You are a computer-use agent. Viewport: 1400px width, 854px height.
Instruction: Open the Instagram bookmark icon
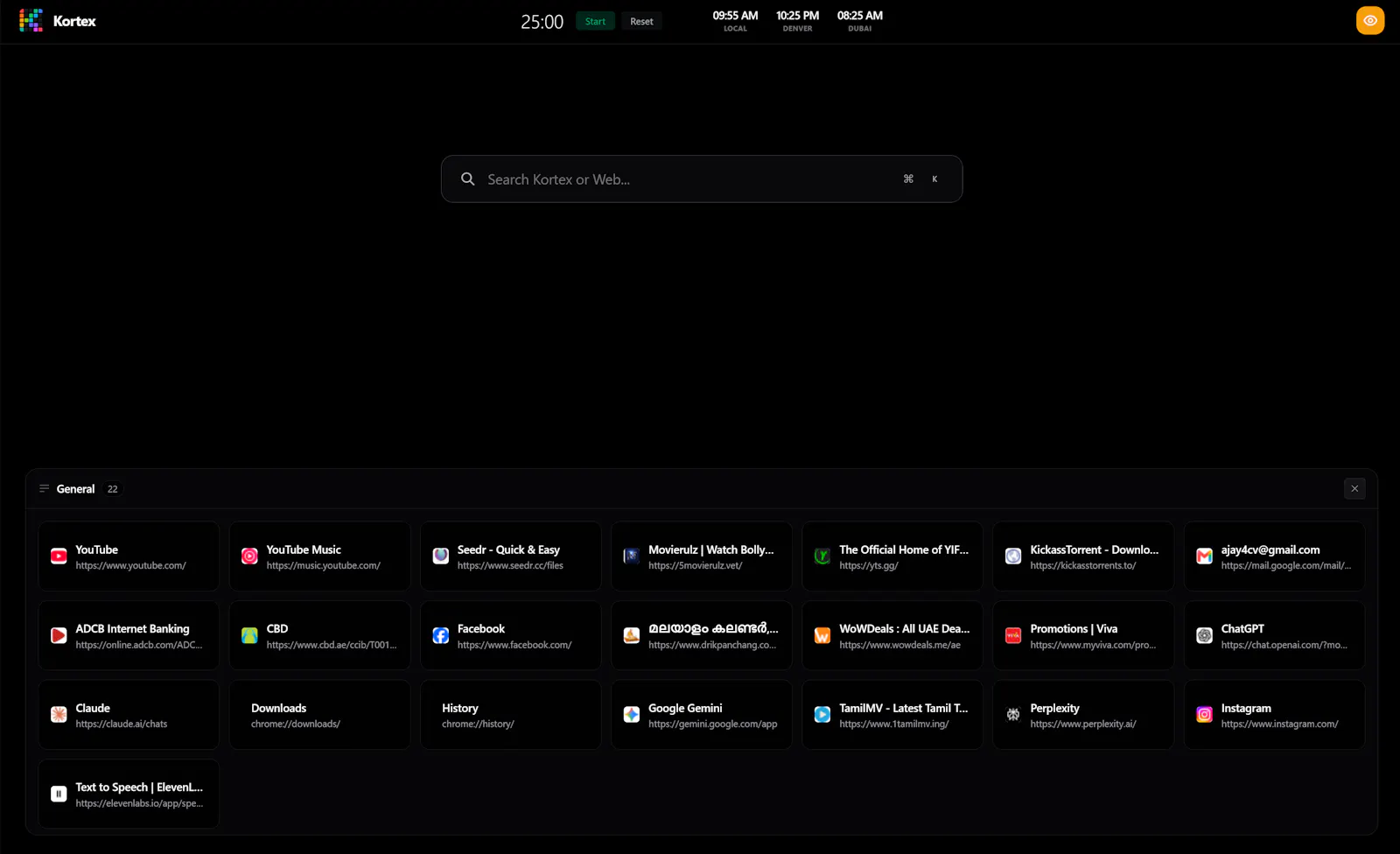coord(1205,715)
